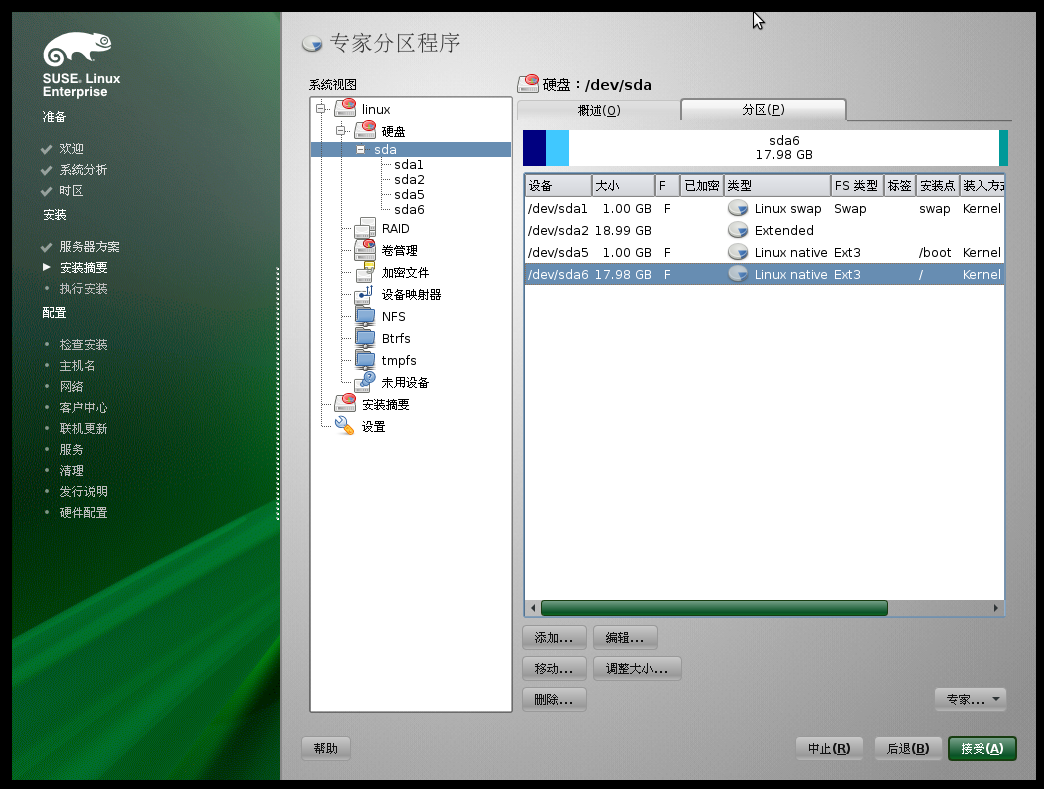
Task: Click the 接受 accept button
Action: point(981,748)
